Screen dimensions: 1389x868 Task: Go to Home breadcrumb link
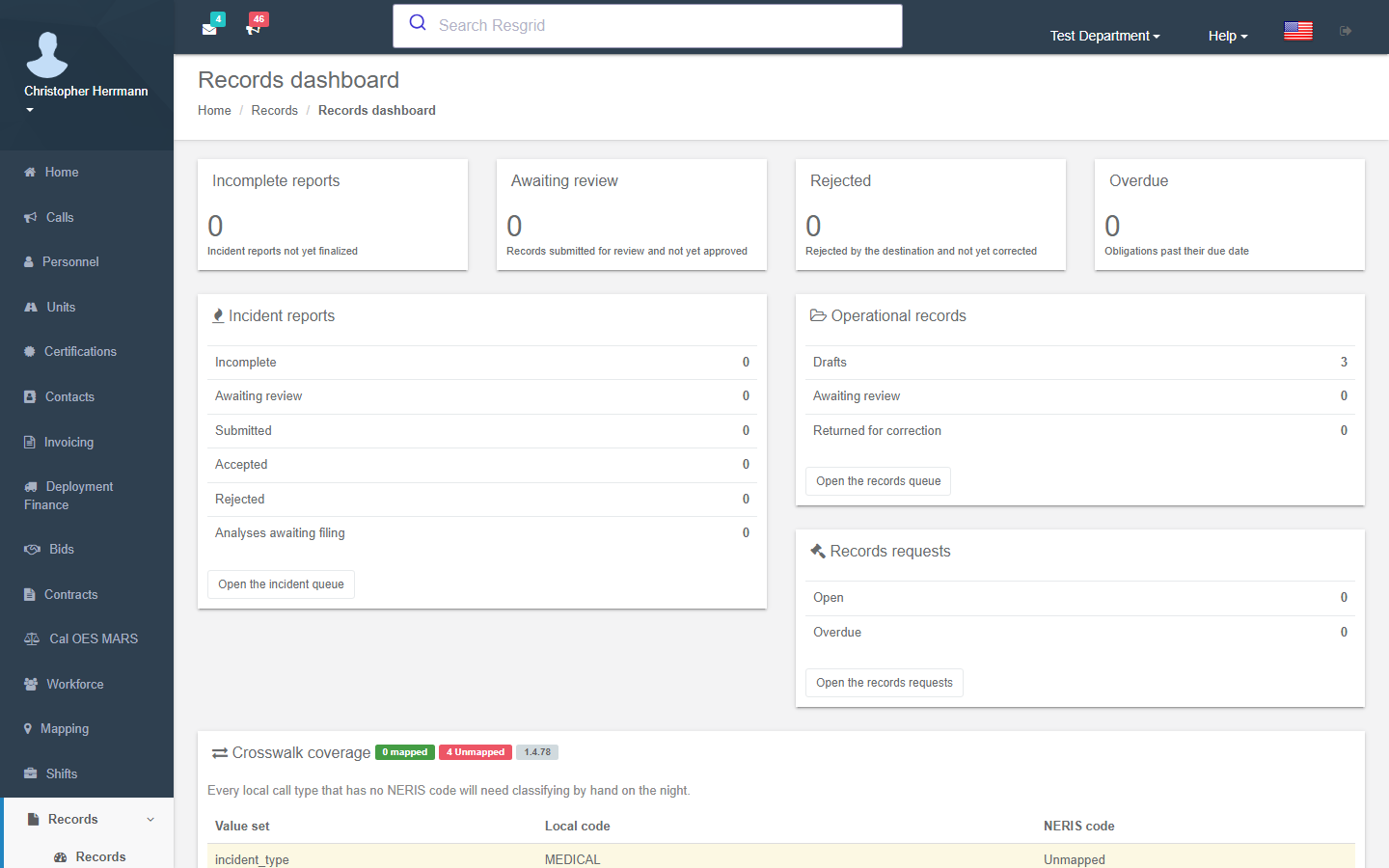214,110
